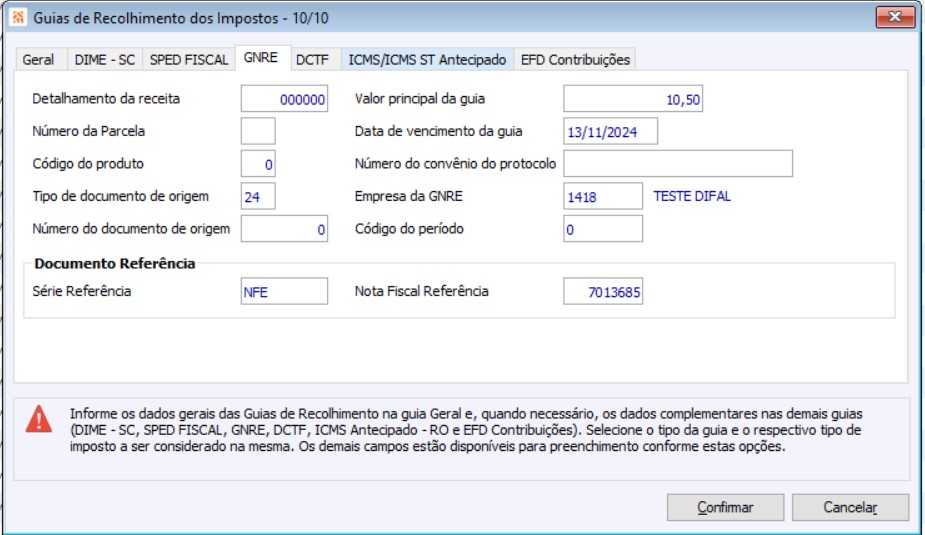Select the Código do produto field
The image size is (925, 535).
pyautogui.click(x=258, y=163)
